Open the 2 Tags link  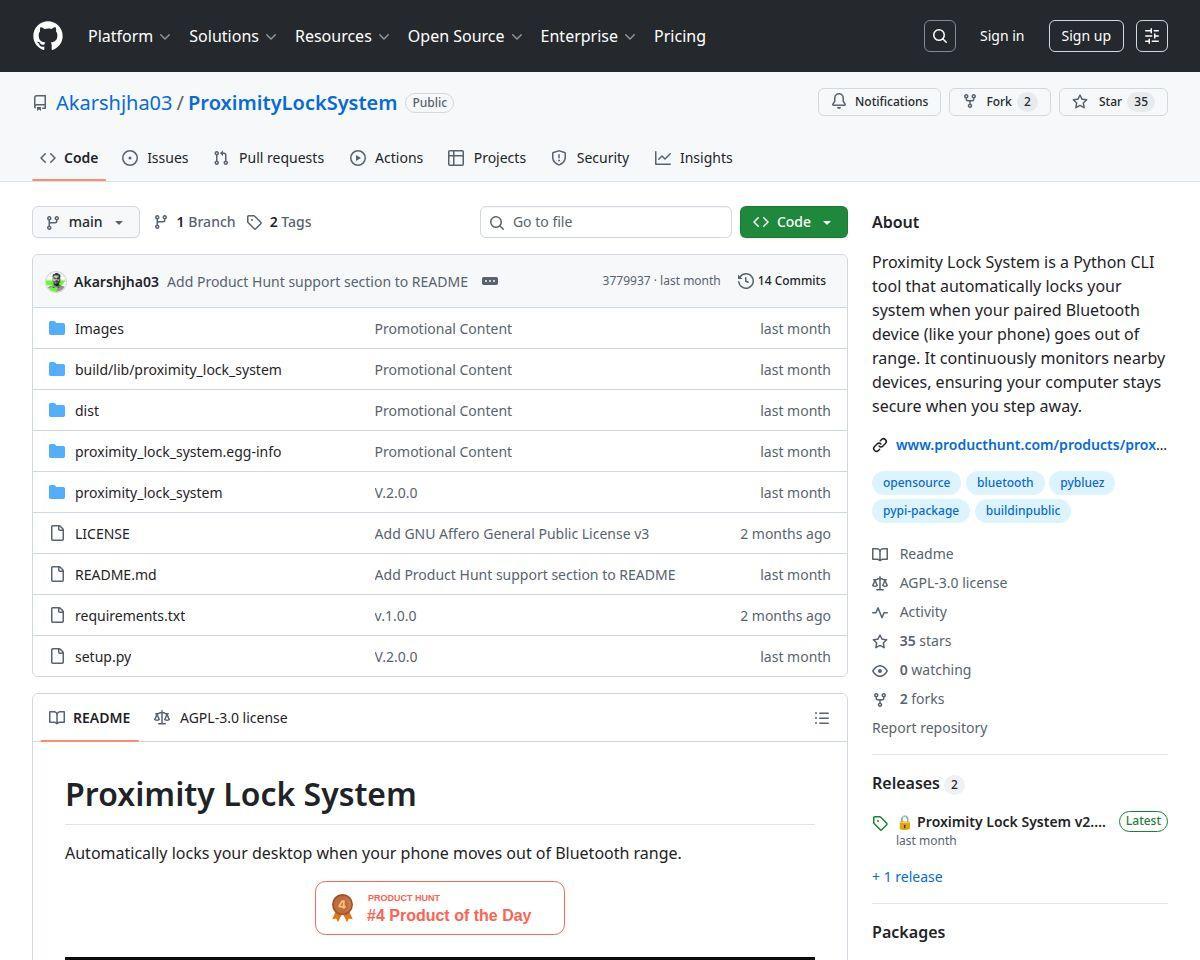coord(279,222)
